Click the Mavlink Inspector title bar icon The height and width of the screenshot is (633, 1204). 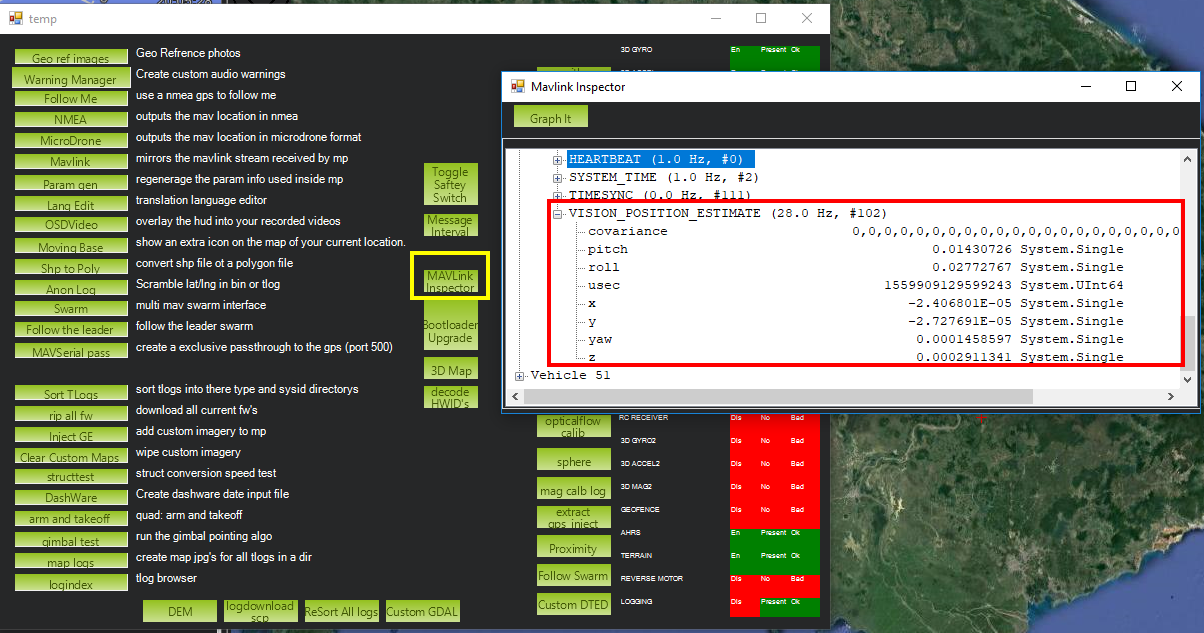pyautogui.click(x=516, y=86)
